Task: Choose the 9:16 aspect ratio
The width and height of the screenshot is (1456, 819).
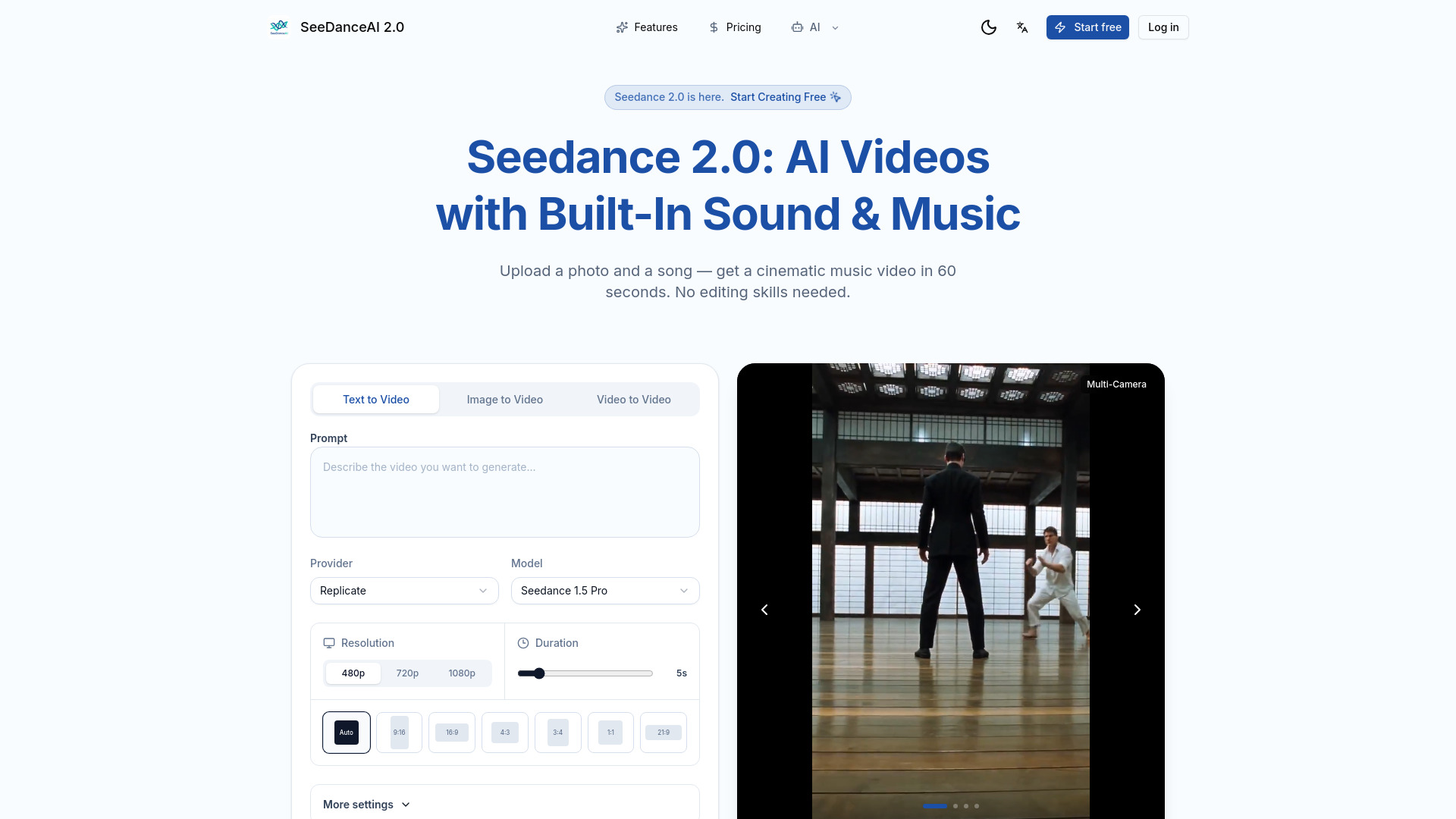Action: pos(399,732)
